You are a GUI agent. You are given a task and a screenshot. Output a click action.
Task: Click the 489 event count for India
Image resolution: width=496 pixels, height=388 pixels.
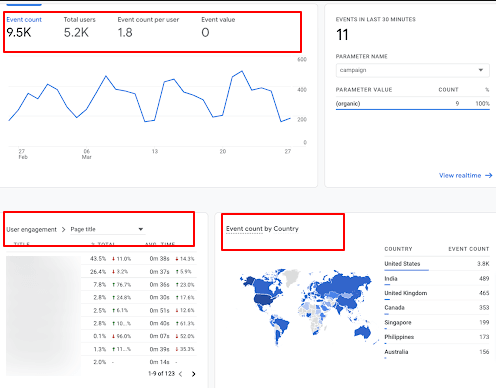coord(484,278)
